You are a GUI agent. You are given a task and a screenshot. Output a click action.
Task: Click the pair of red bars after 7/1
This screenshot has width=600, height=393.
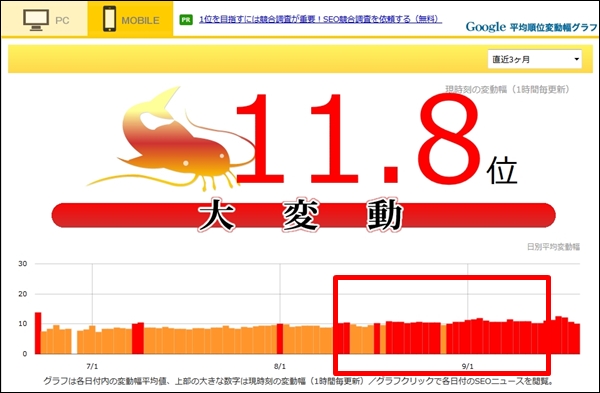coord(138,338)
